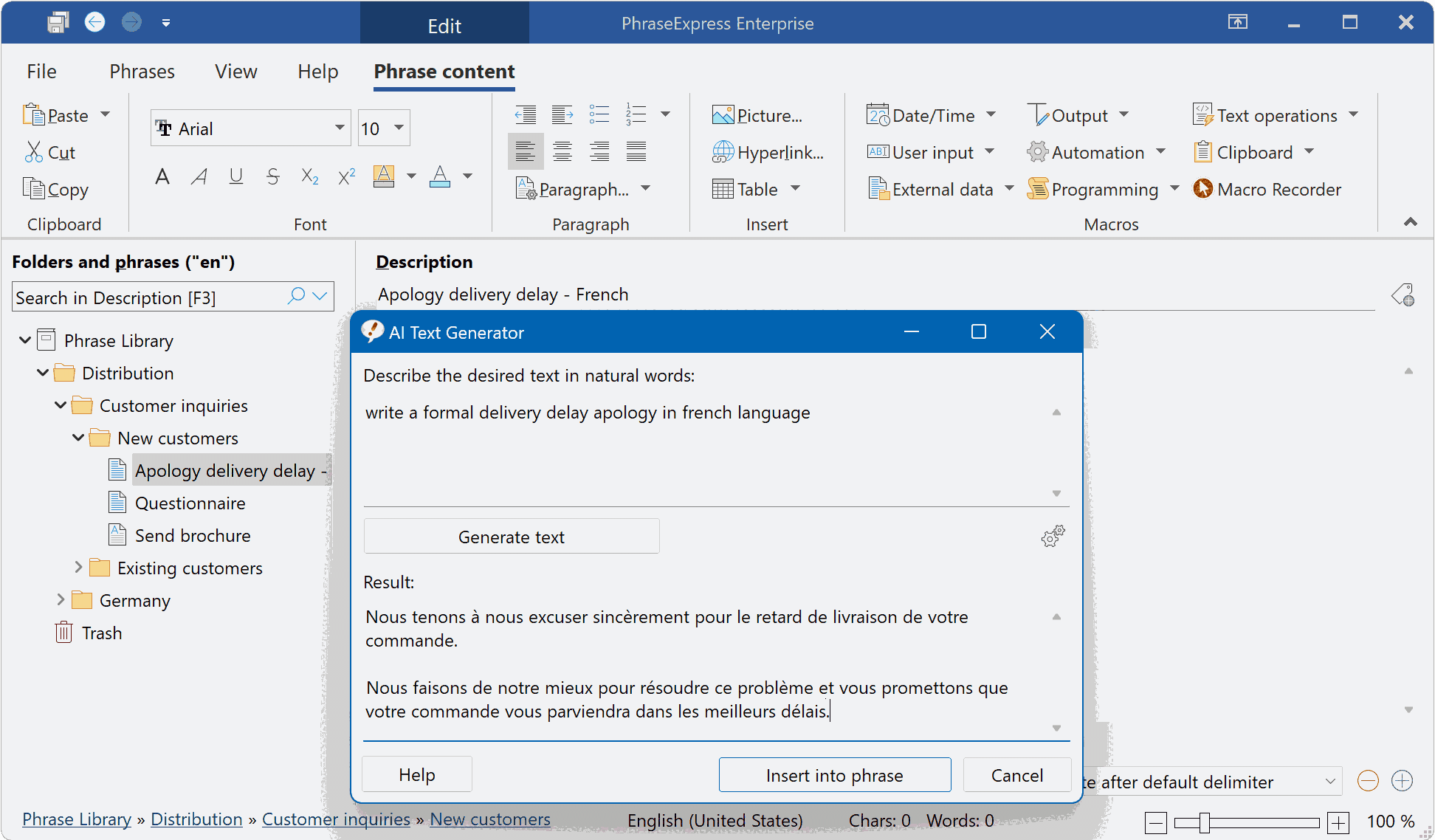Switch to the Phrase content tab

coord(443,71)
